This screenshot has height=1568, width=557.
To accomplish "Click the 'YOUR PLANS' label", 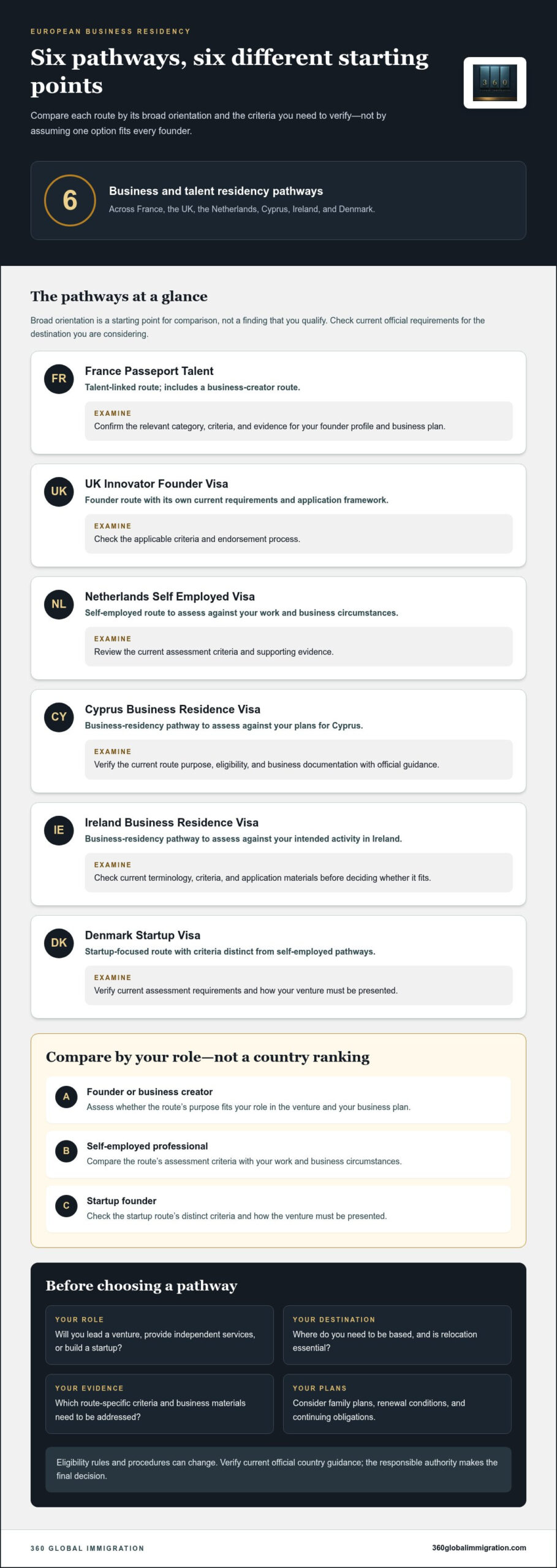I will click(320, 1388).
